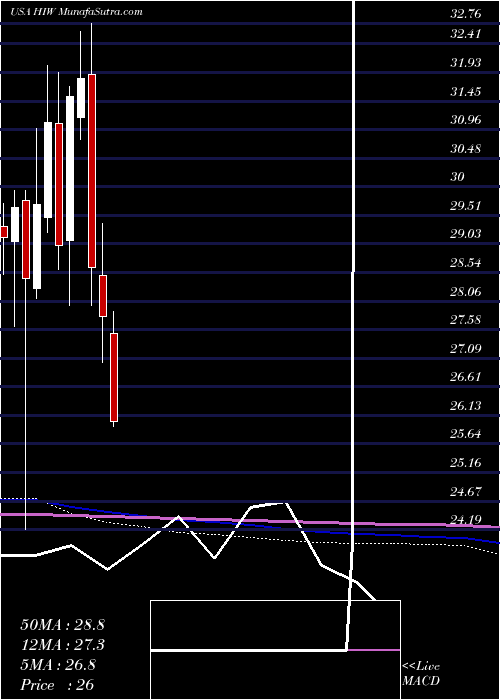Image resolution: width=500 pixels, height=700 pixels.
Task: Click the 25.16 price axis label
Action: pyautogui.click(x=466, y=463)
